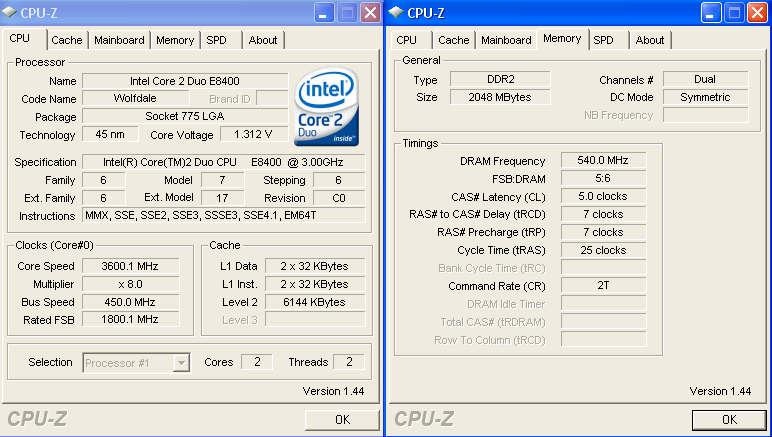772x437 pixels.
Task: Click the Command Rate value 2T
Action: 604,285
